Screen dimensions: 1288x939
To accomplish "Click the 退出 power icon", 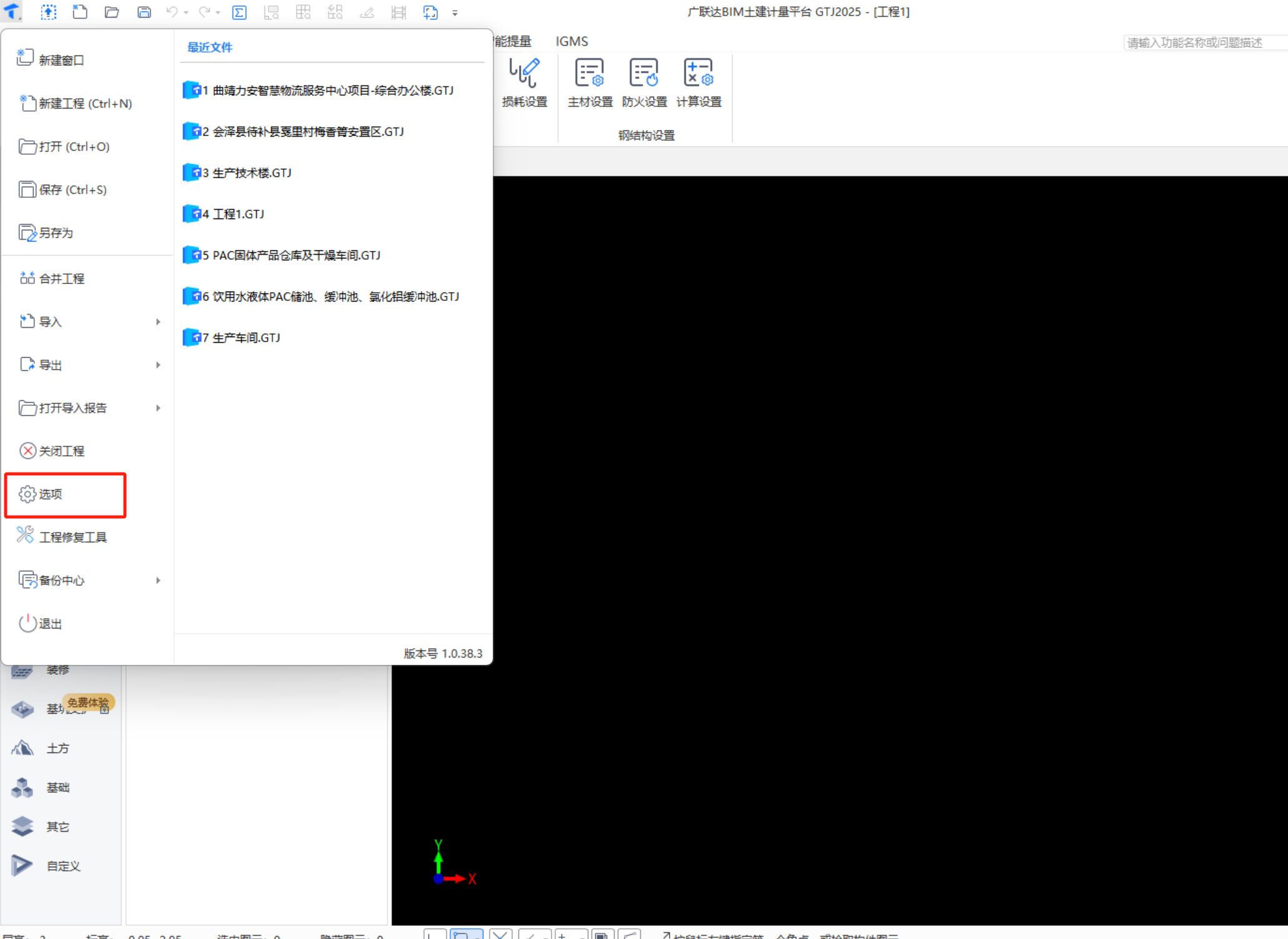I will (x=27, y=623).
